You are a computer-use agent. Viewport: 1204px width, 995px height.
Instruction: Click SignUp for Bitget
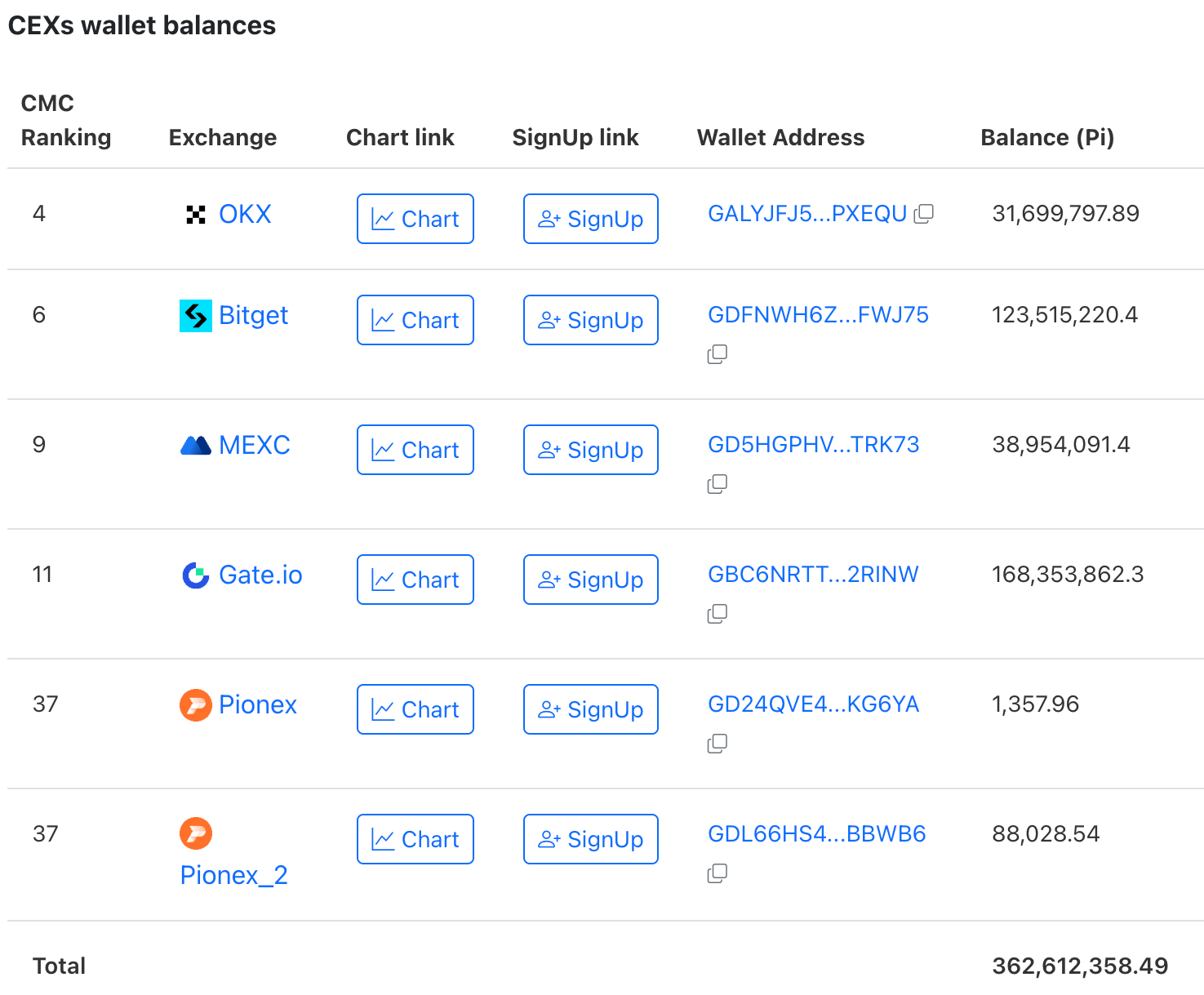(x=591, y=320)
